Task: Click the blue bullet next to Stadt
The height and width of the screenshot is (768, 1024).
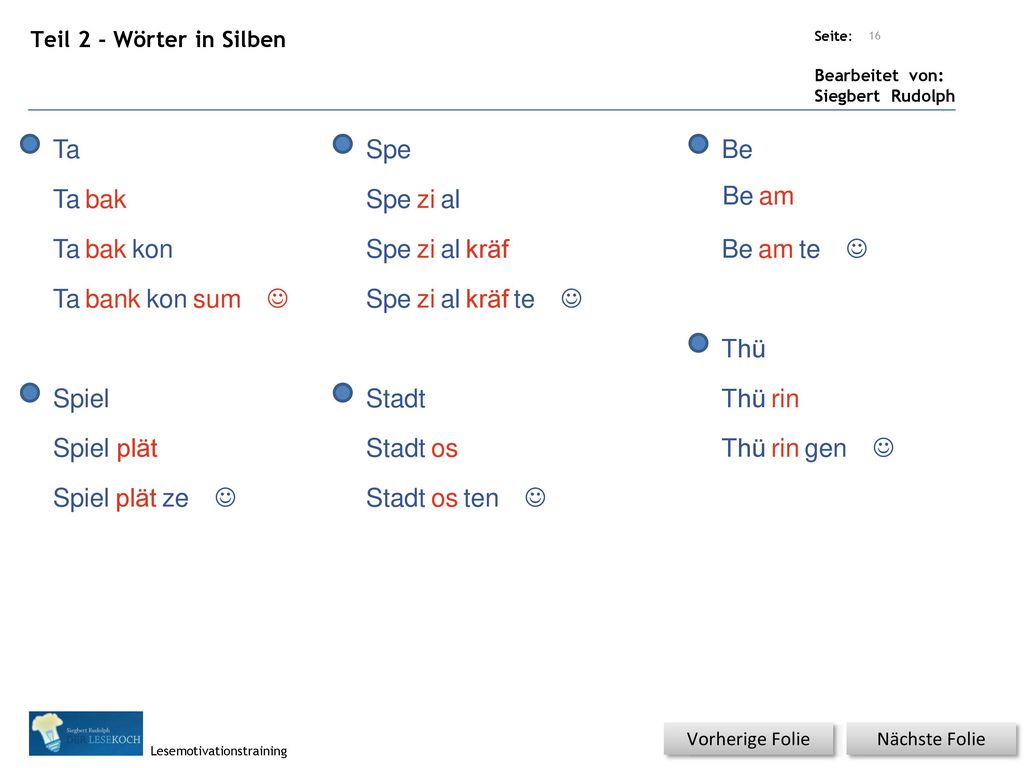Action: [x=343, y=392]
